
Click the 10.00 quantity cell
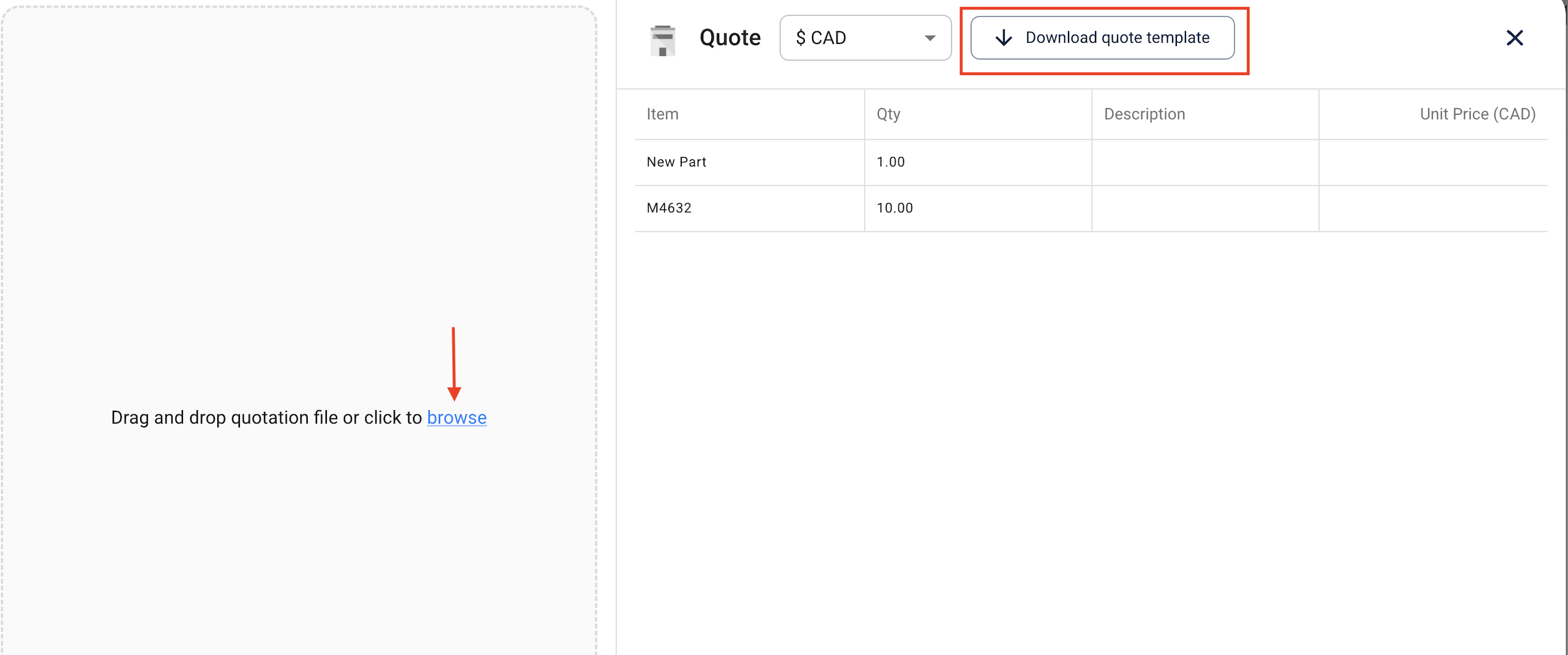(x=894, y=208)
